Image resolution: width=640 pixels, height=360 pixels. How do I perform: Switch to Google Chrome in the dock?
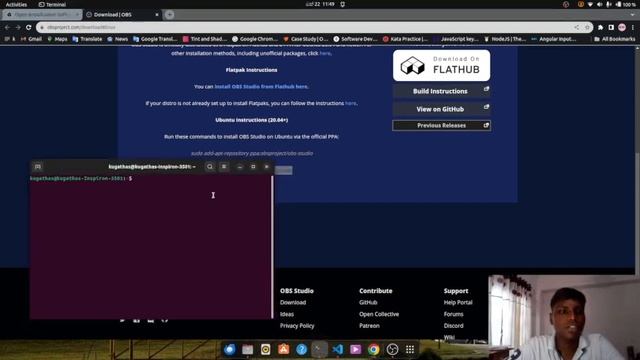[x=373, y=349]
